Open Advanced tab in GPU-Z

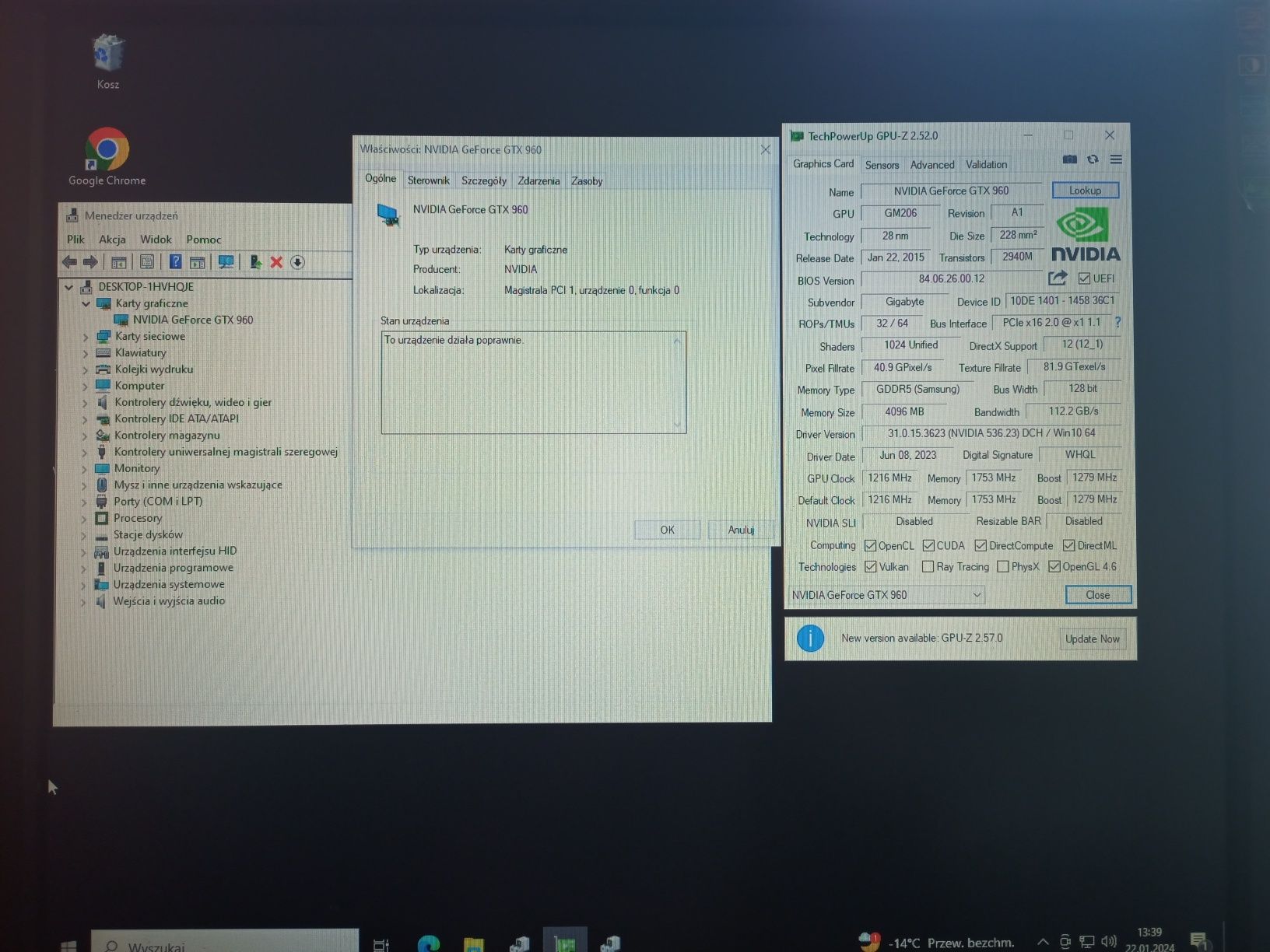(x=931, y=165)
